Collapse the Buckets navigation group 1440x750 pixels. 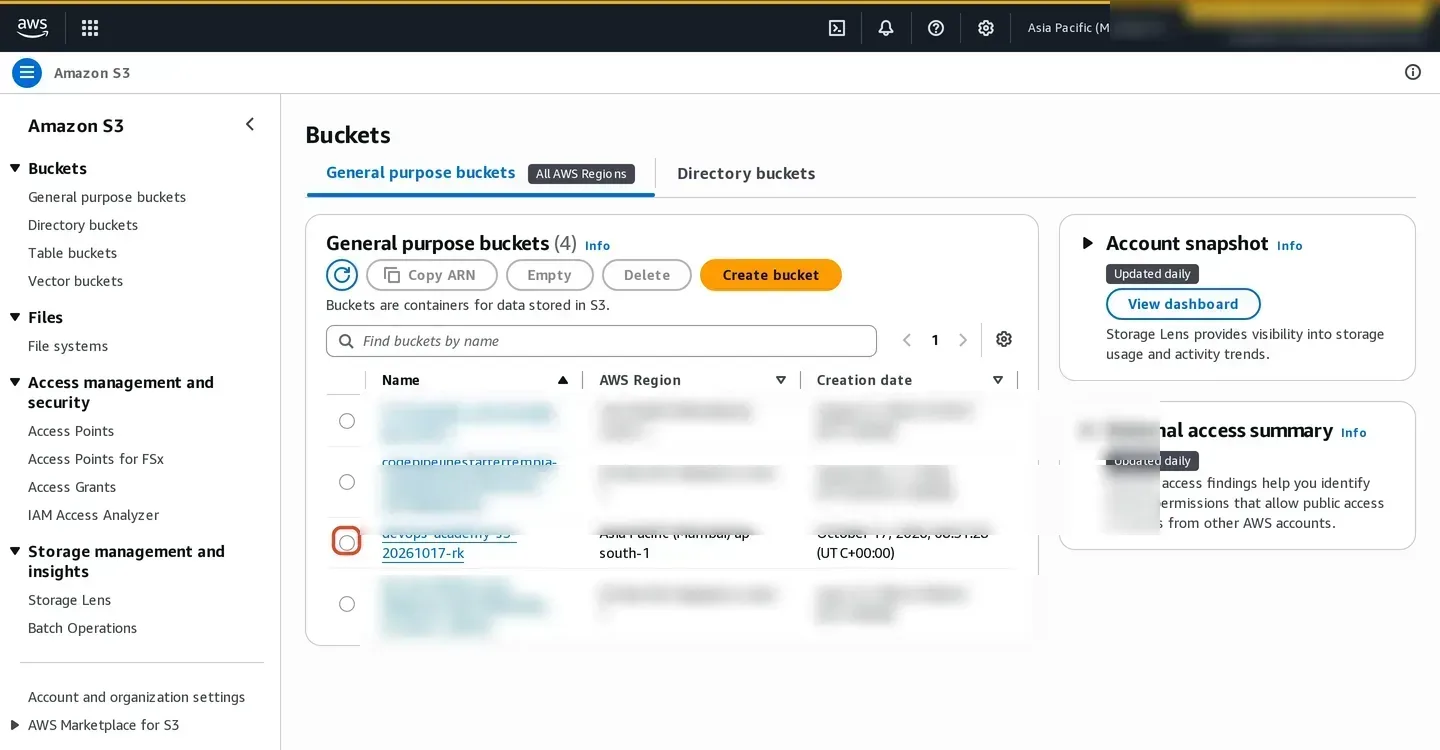15,168
